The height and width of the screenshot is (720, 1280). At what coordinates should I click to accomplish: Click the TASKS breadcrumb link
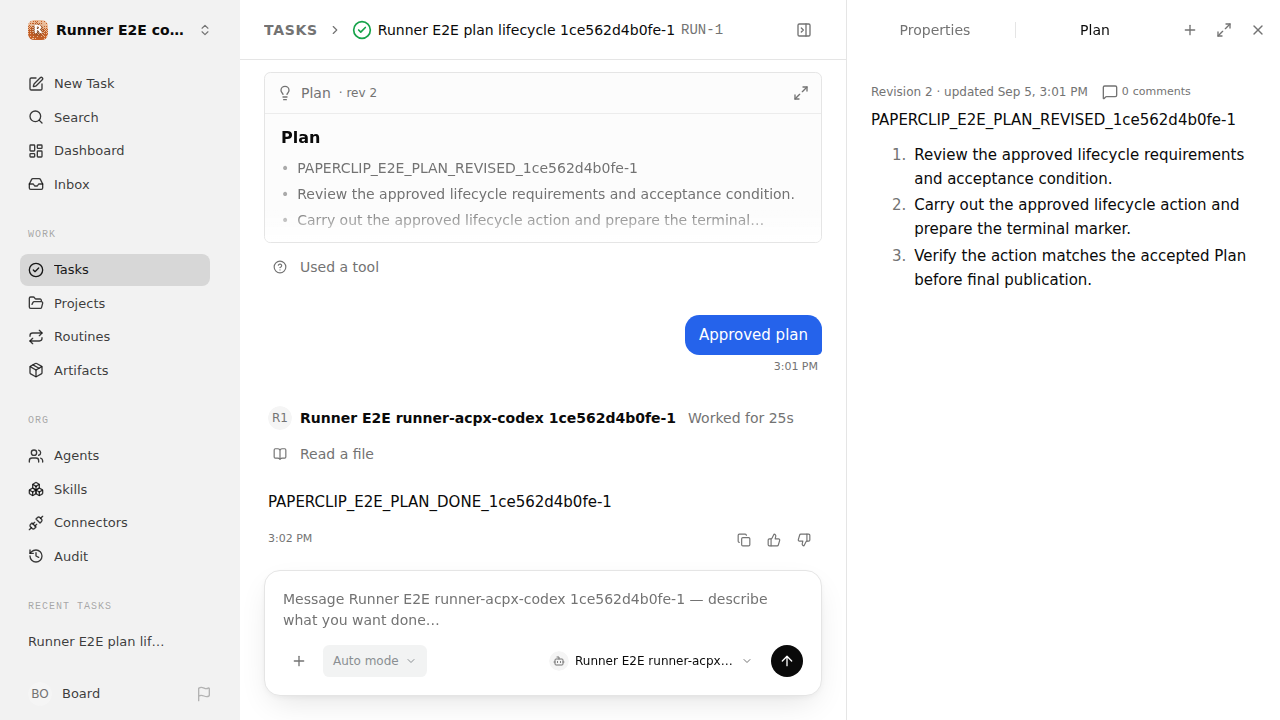click(290, 30)
